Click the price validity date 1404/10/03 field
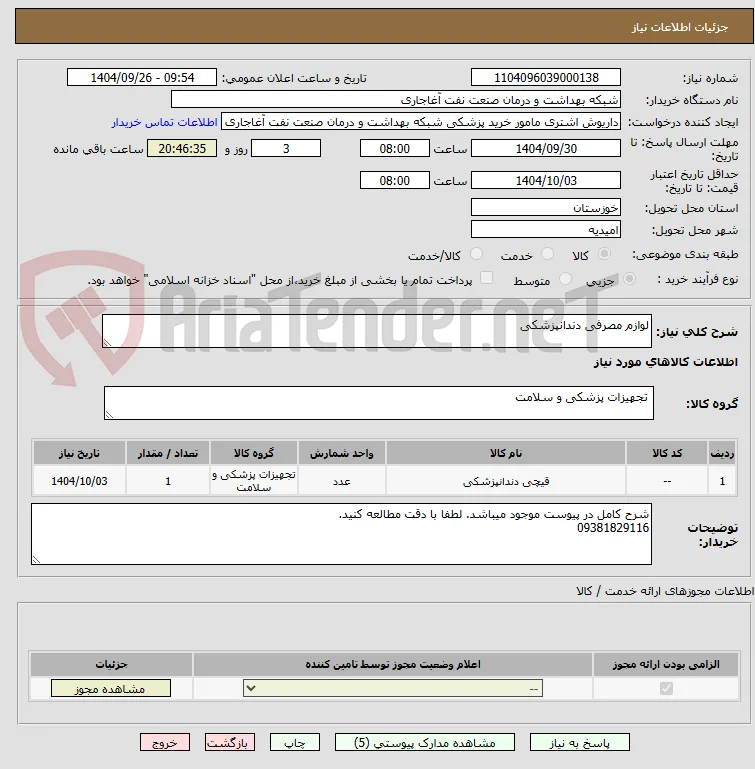Viewport: 755px width, 769px height. pyautogui.click(x=546, y=180)
